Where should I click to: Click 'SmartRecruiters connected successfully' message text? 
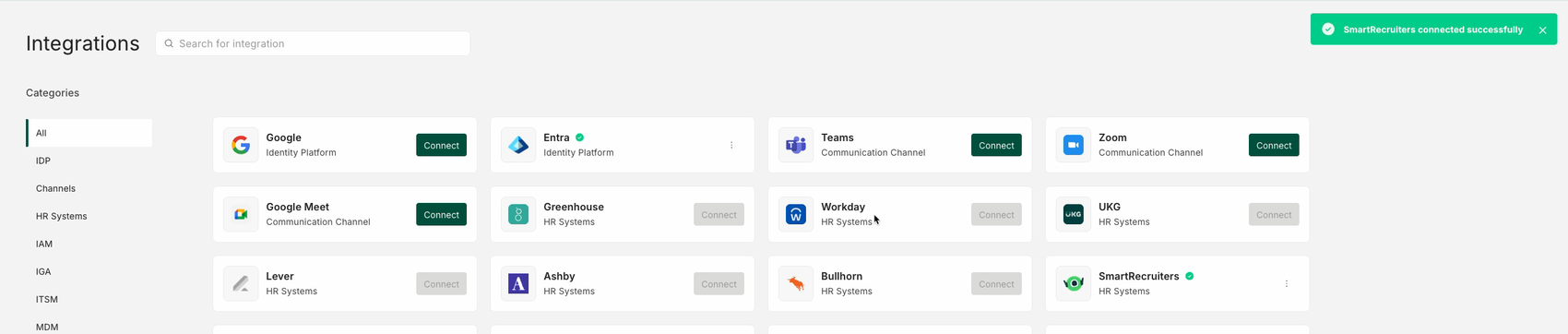click(1432, 30)
